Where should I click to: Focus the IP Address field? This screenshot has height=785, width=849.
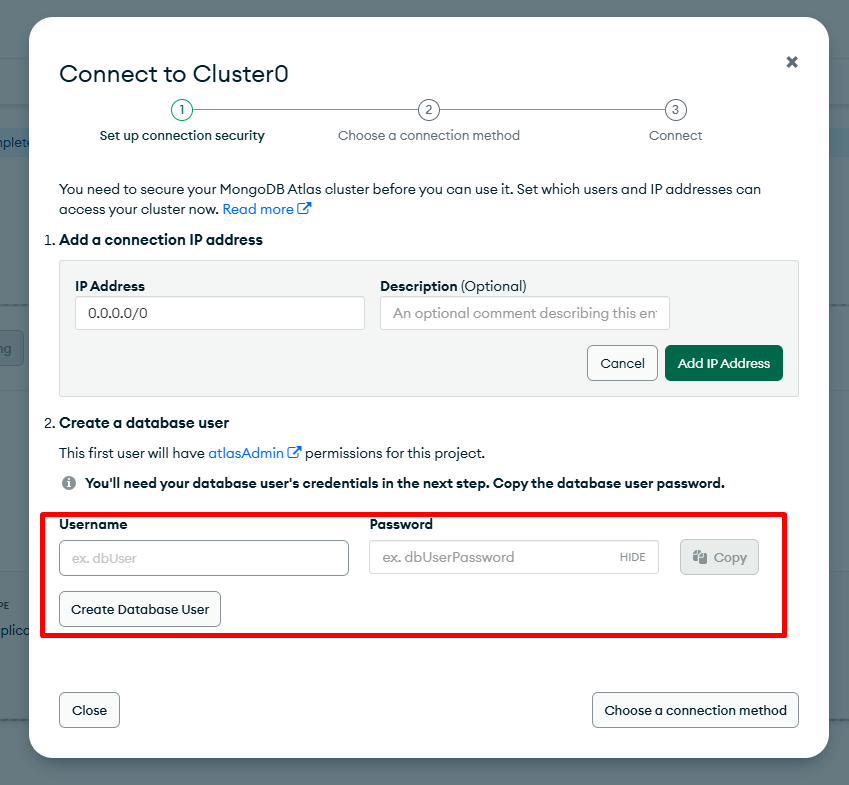[x=219, y=313]
